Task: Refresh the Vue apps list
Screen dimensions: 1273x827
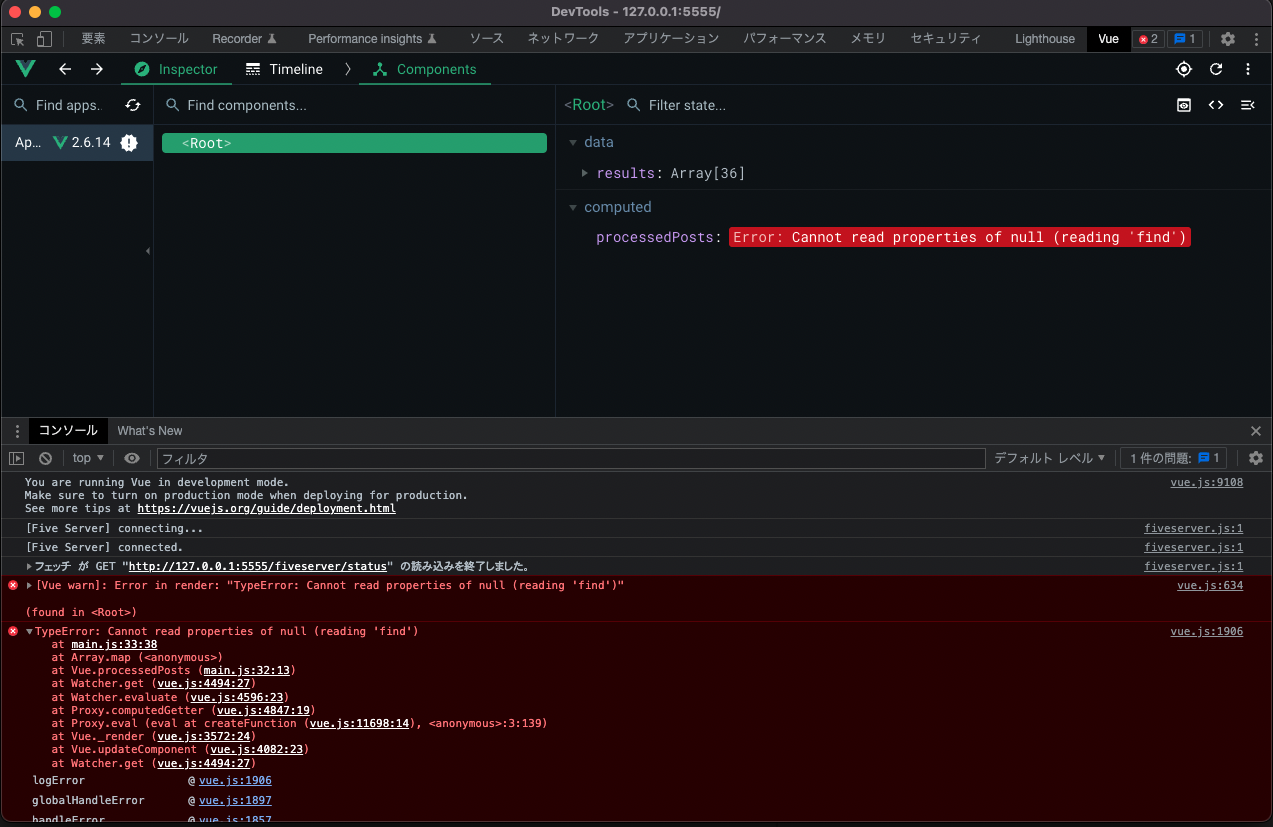Action: pos(133,105)
